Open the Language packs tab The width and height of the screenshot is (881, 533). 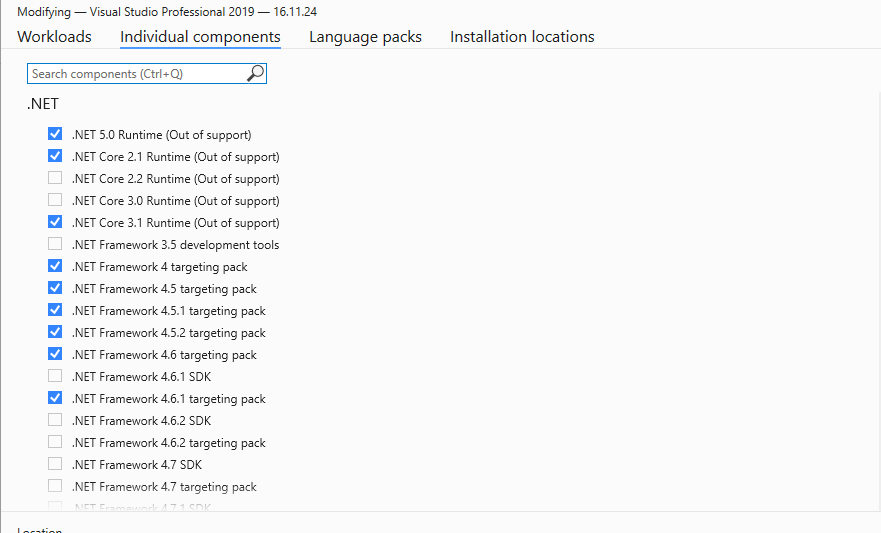tap(365, 37)
